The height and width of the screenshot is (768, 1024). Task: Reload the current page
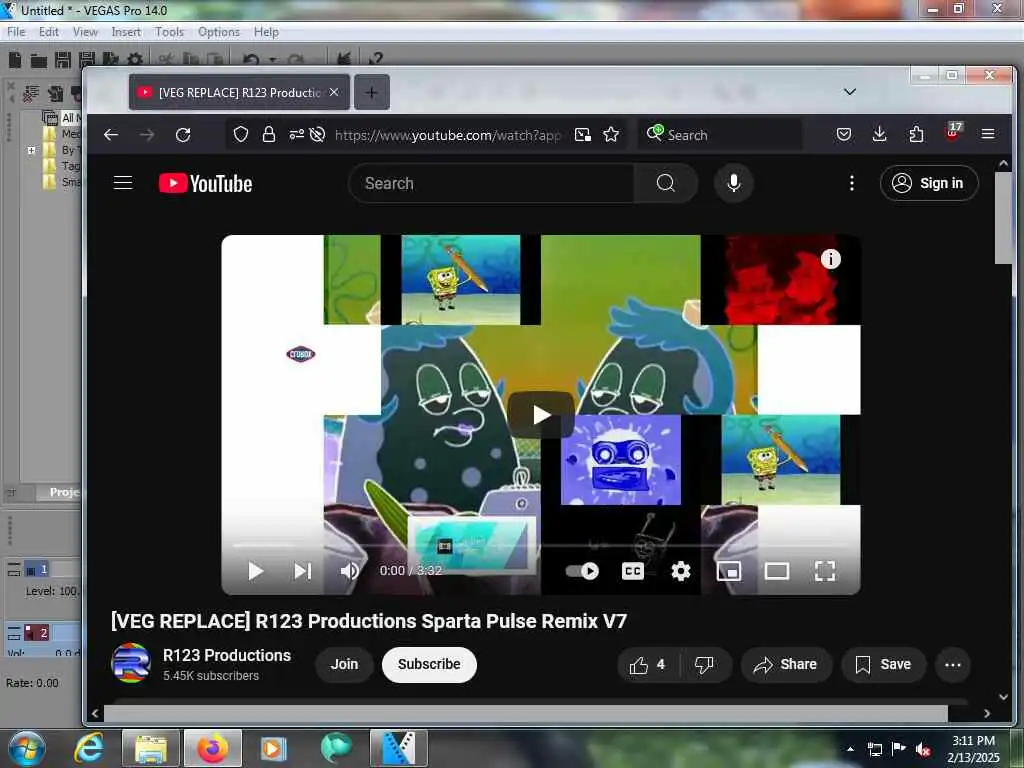point(183,135)
